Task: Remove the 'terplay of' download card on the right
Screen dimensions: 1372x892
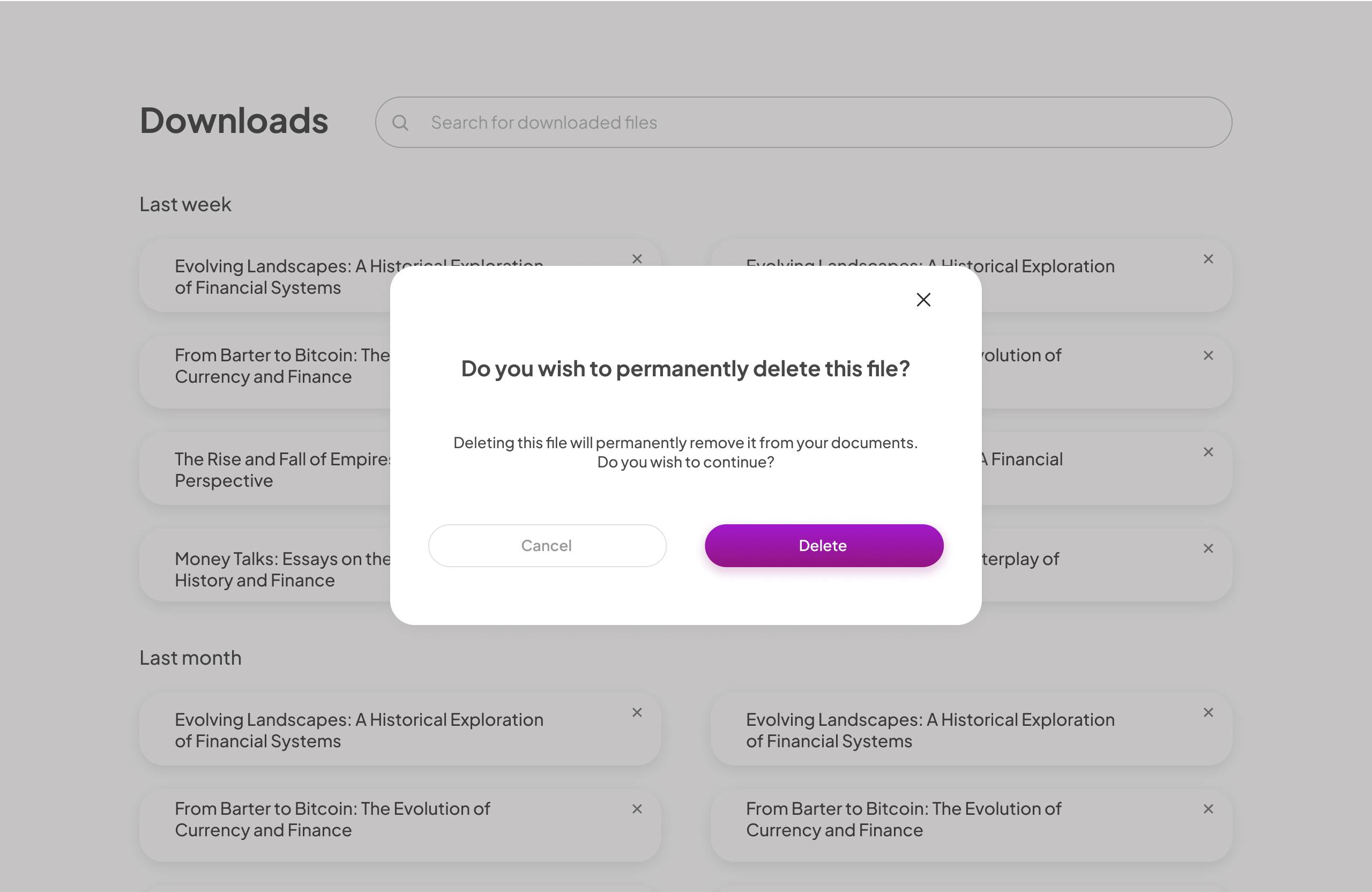Action: [1209, 548]
